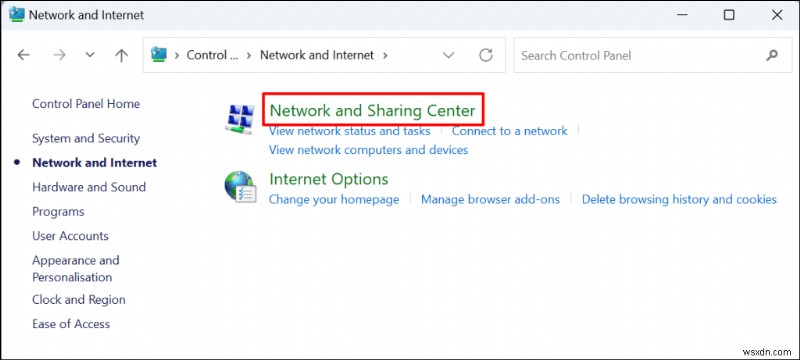Select the Control breadcrumb in address bar
The image size is (800, 360).
pyautogui.click(x=212, y=55)
